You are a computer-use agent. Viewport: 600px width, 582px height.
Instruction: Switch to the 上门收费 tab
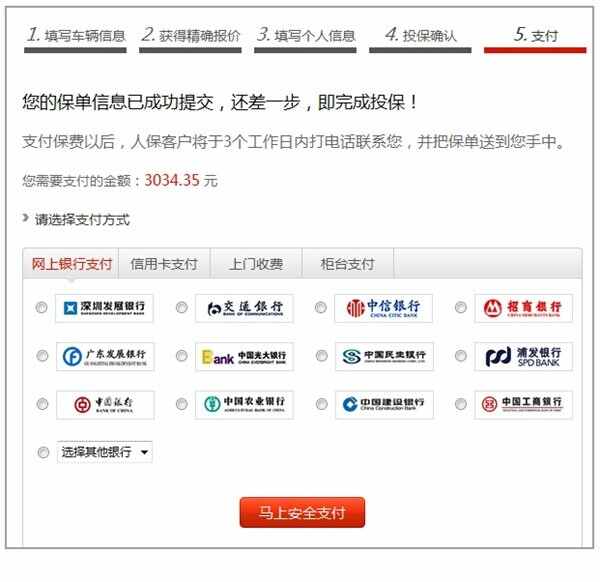tap(256, 264)
